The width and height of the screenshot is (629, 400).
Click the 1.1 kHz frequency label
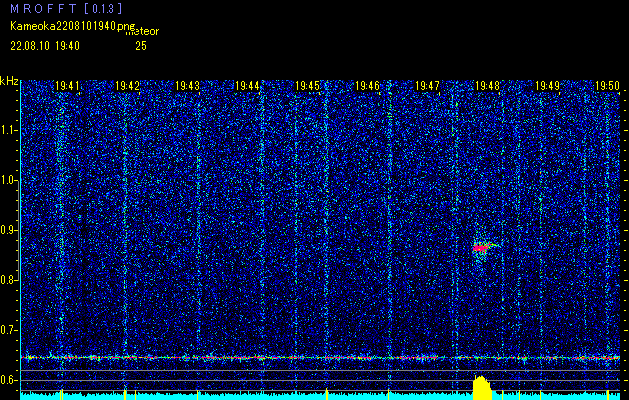coord(7,130)
